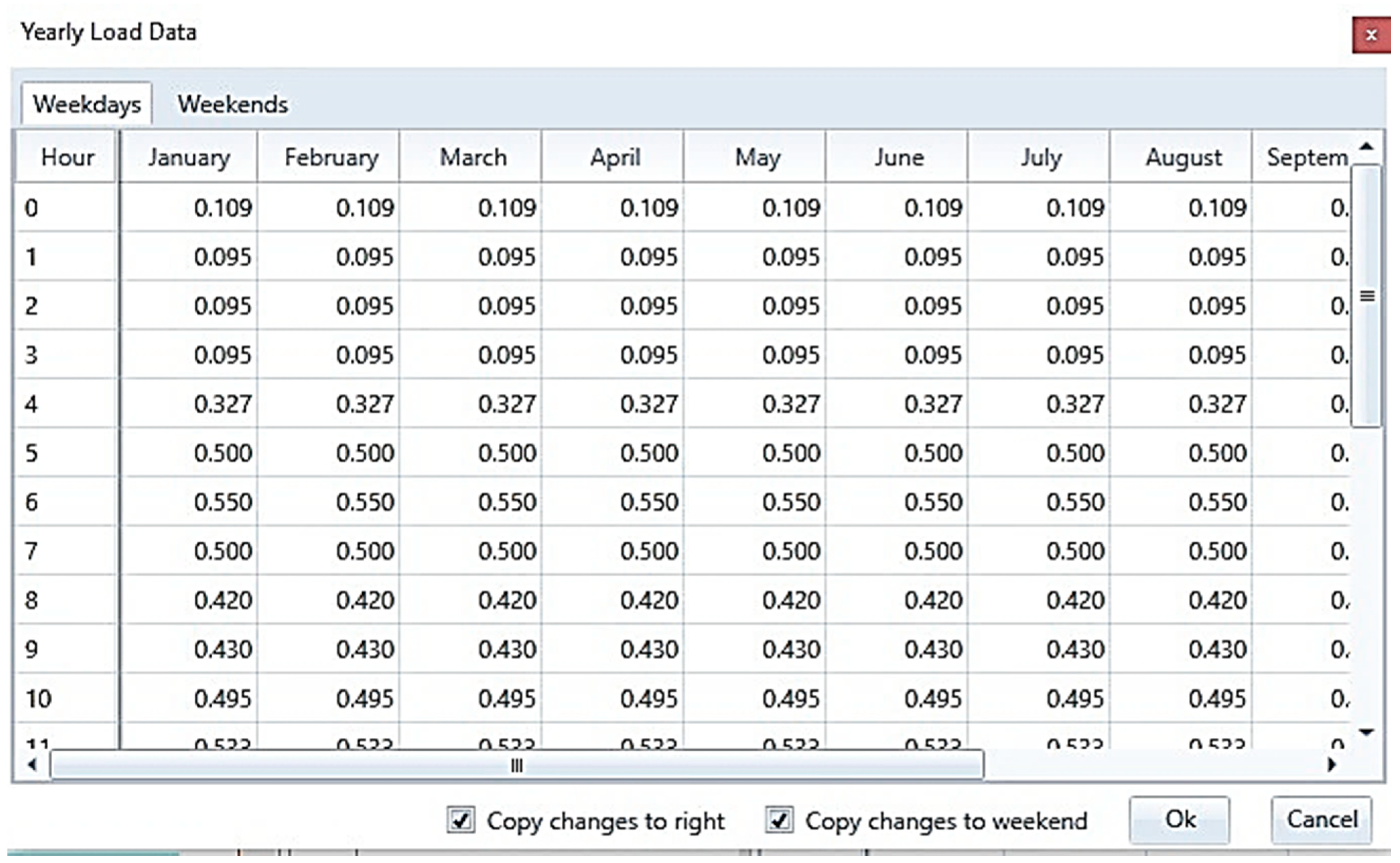Click the horizontal scrollbar left arrow
The height and width of the screenshot is (863, 1400).
(x=32, y=764)
